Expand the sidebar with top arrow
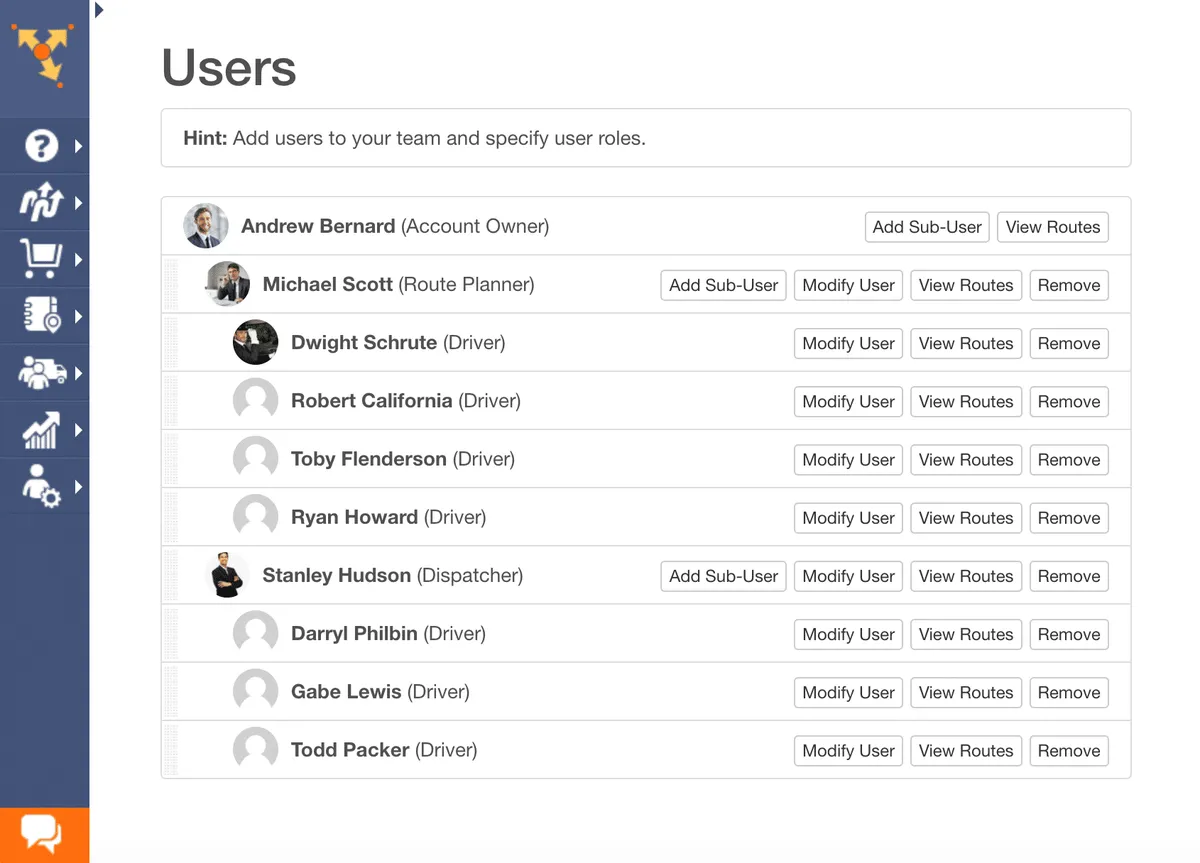This screenshot has width=1200, height=863. [99, 10]
